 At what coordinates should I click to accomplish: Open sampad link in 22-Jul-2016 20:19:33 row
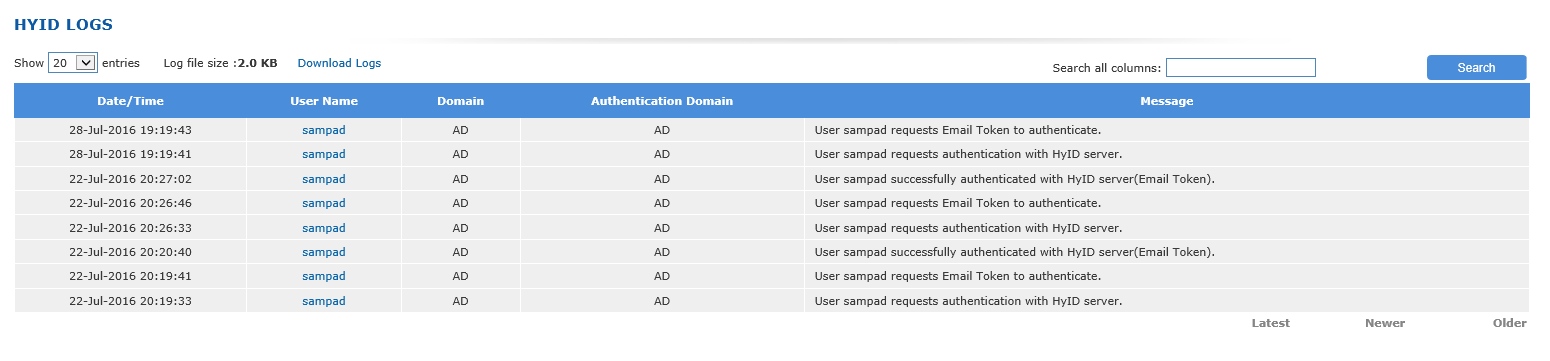click(324, 301)
